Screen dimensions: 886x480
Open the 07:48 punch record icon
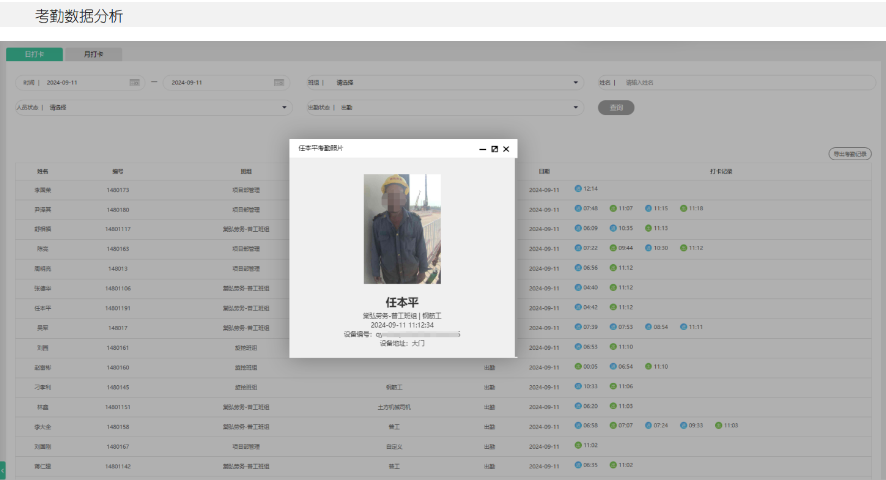click(578, 208)
